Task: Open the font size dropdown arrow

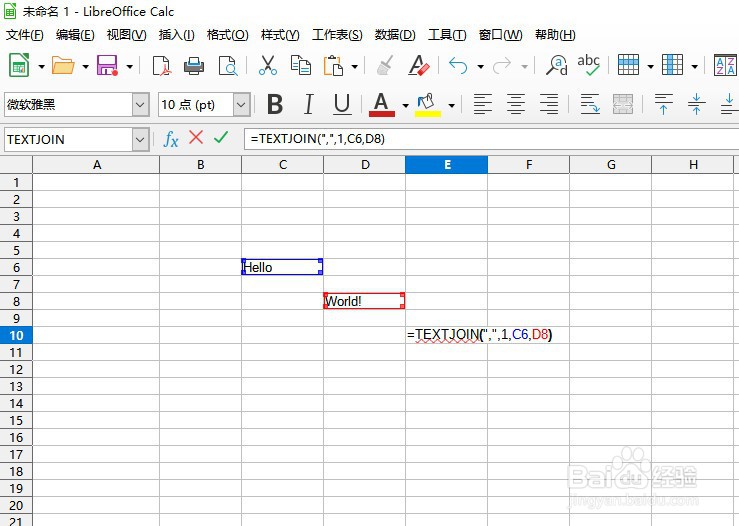Action: (x=241, y=105)
